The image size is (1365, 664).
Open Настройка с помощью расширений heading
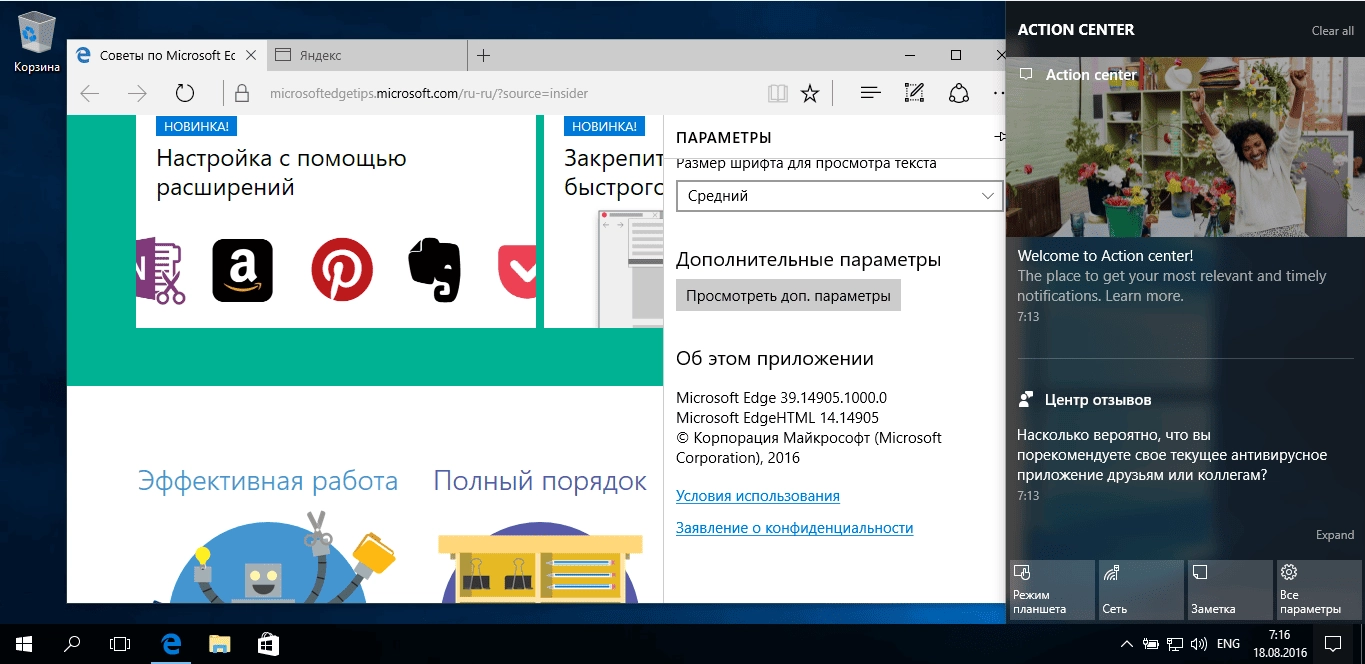[281, 172]
